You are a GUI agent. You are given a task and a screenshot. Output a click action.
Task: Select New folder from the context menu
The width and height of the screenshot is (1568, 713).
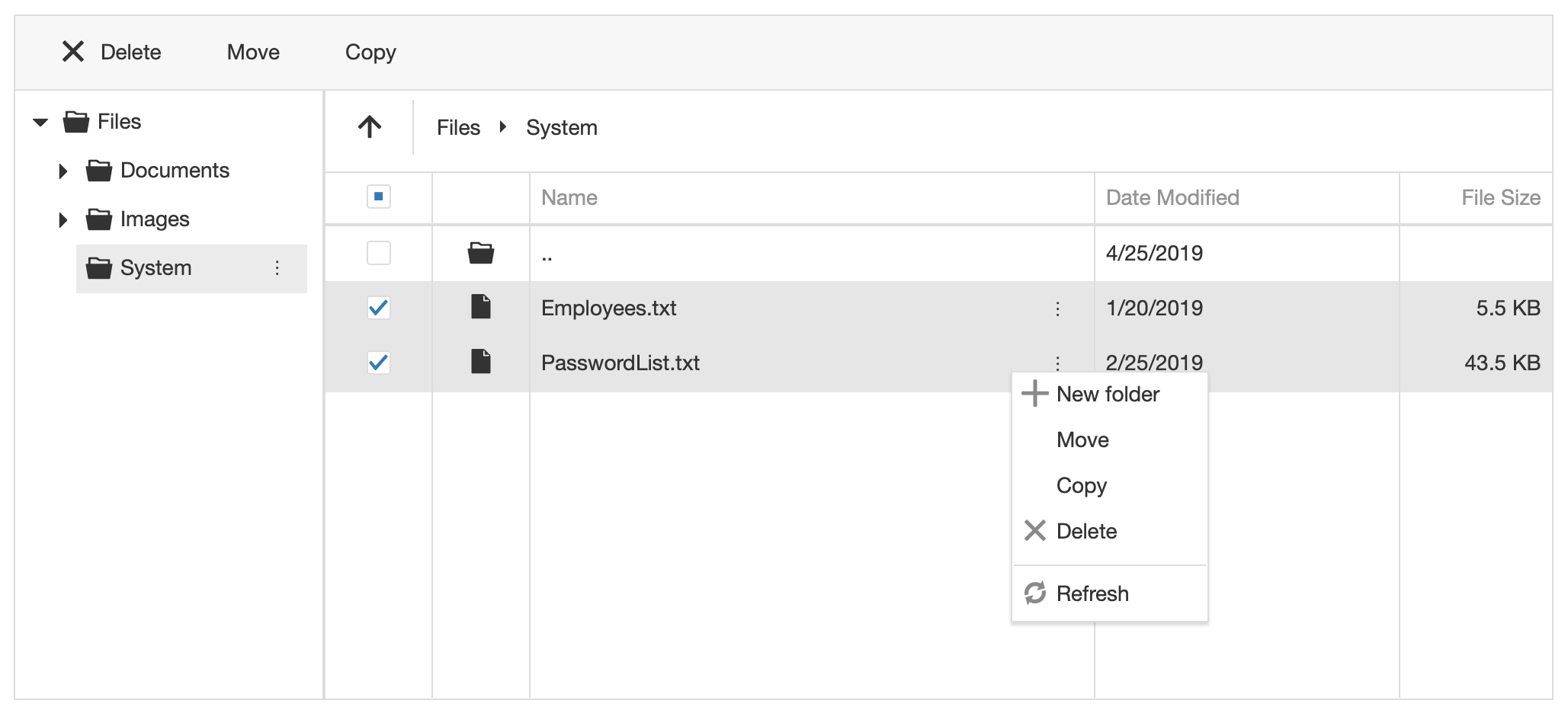click(1107, 394)
